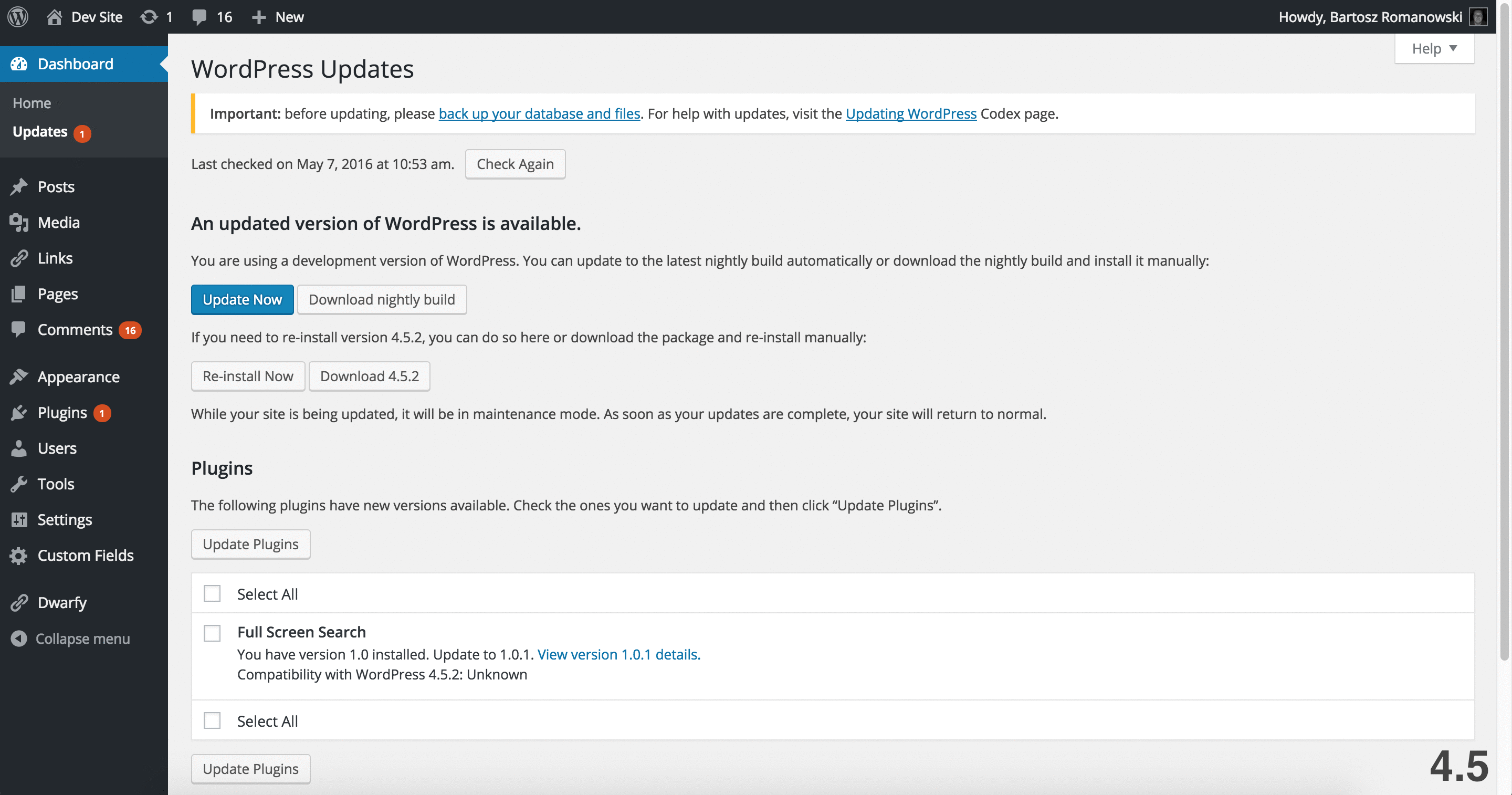The width and height of the screenshot is (1512, 795).
Task: Click the Plugins menu label
Action: [62, 413]
